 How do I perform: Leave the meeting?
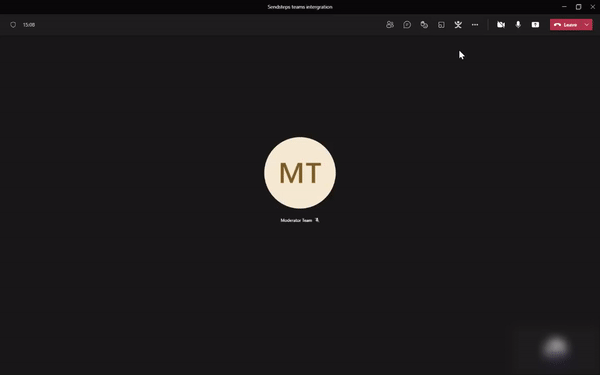(566, 24)
